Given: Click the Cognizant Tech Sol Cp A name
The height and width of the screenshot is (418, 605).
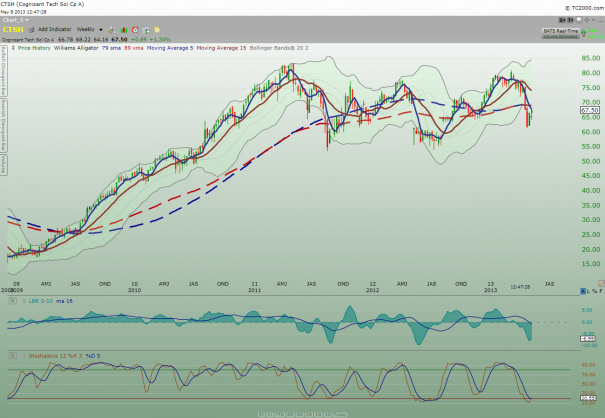Looking at the screenshot, I should tap(28, 39).
